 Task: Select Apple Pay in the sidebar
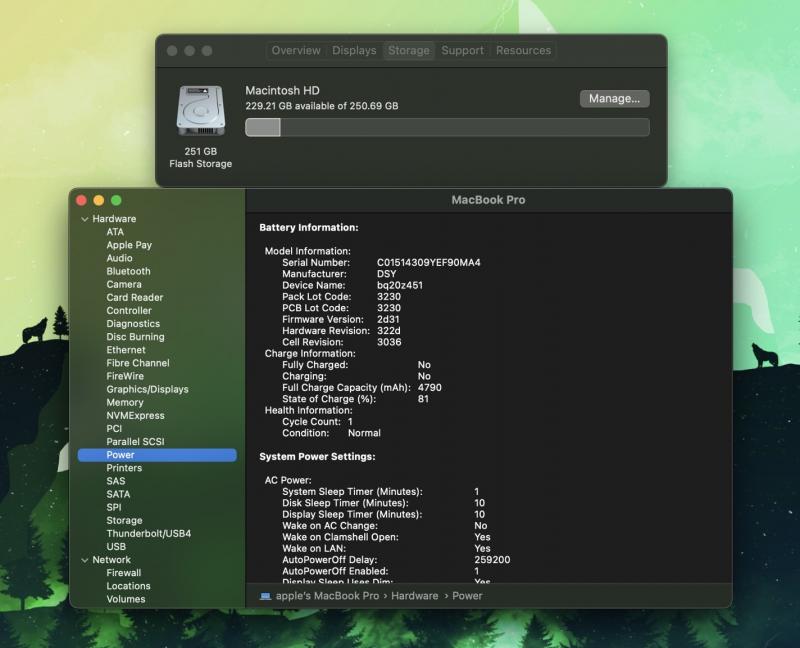point(129,245)
